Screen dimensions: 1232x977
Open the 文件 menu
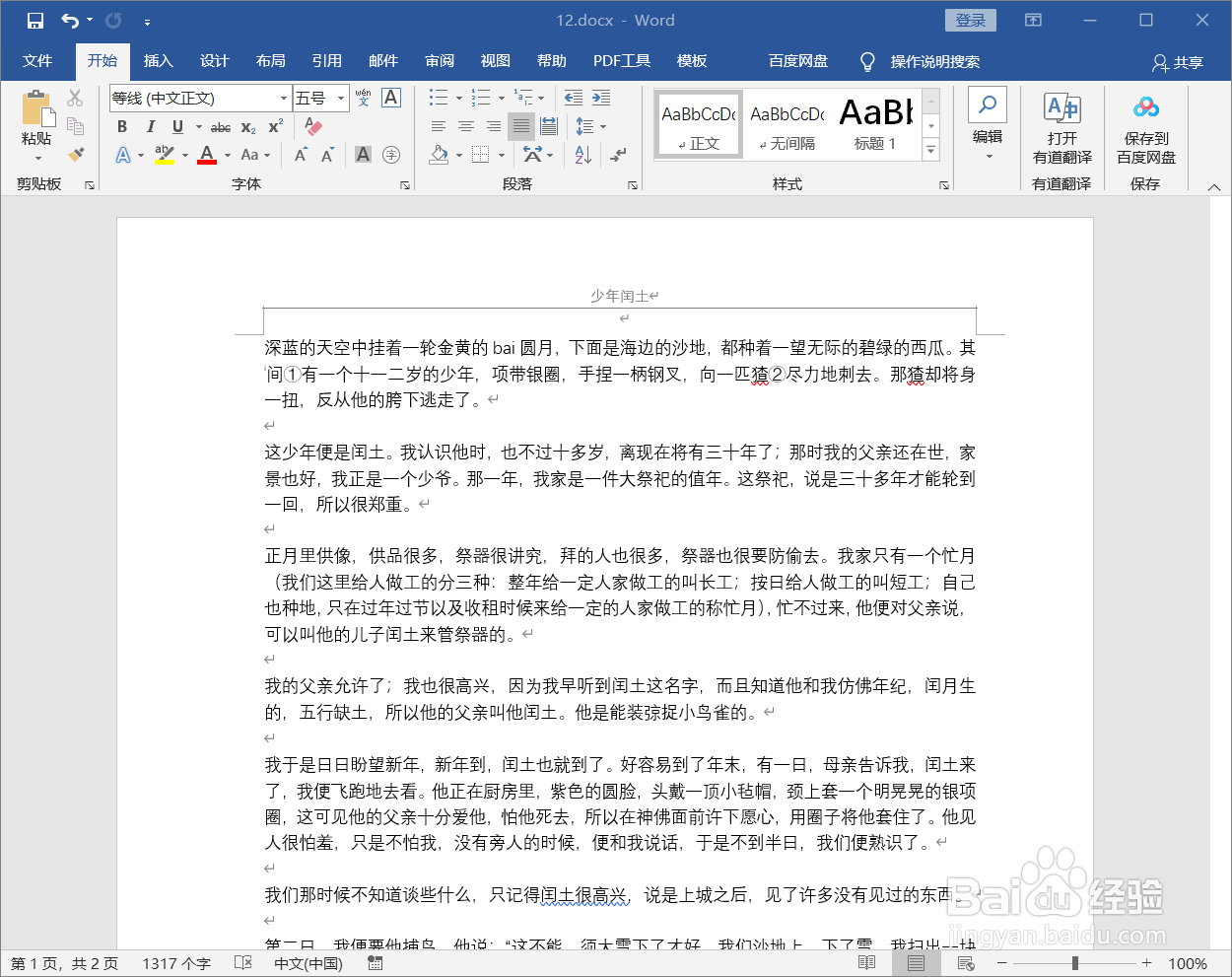click(x=37, y=61)
